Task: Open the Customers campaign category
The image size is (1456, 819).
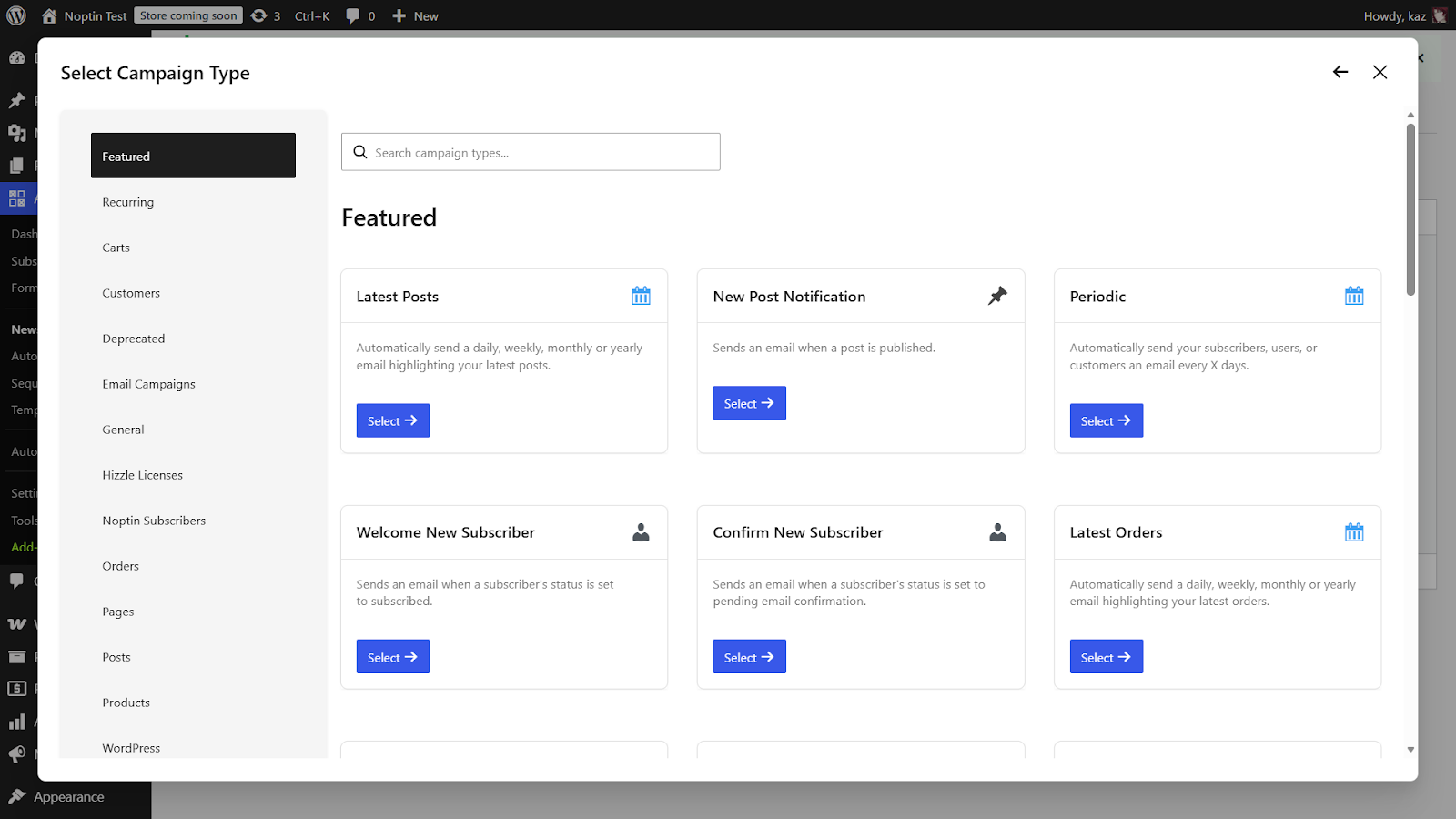Action: (130, 292)
